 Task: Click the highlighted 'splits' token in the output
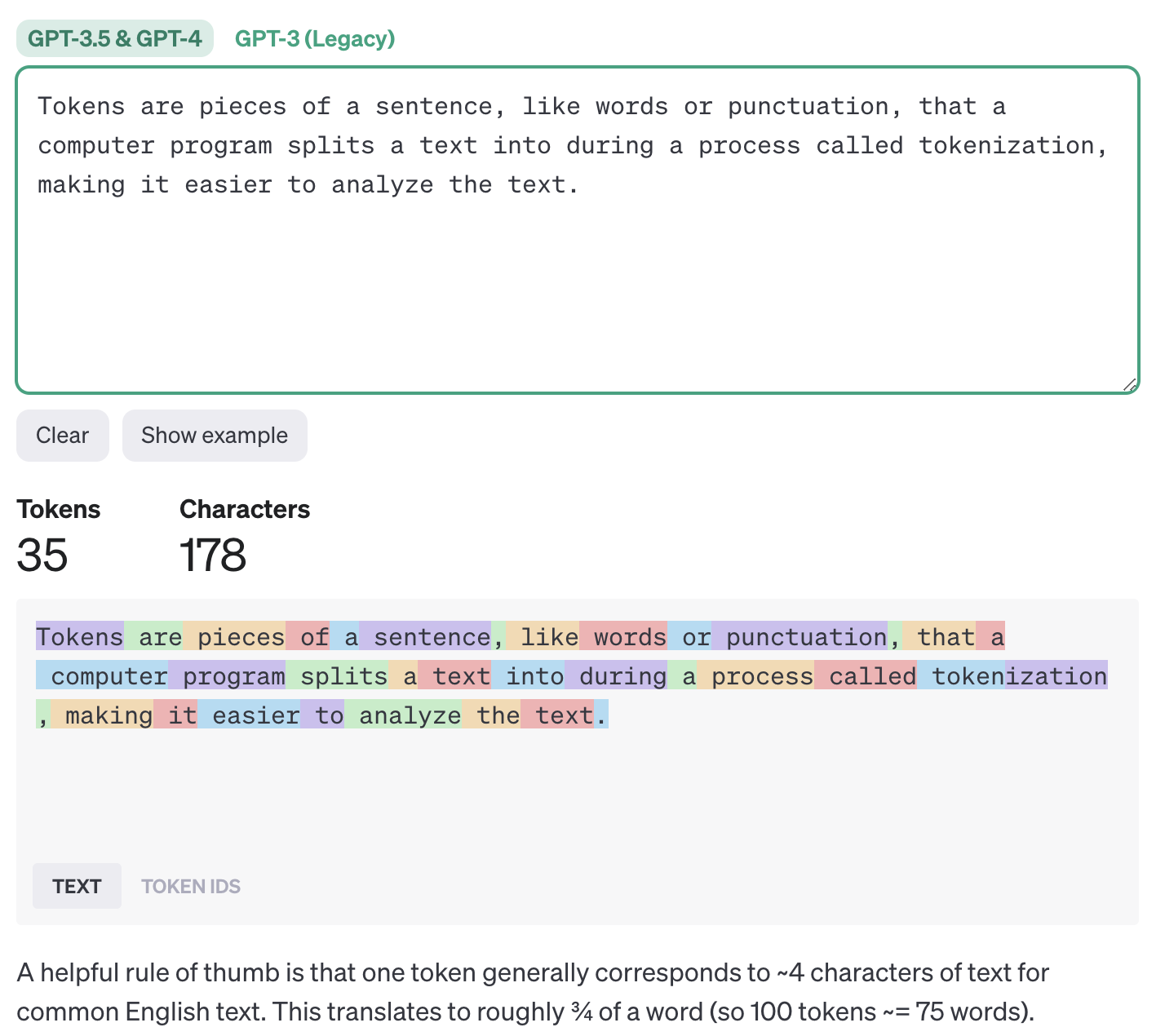click(x=337, y=676)
